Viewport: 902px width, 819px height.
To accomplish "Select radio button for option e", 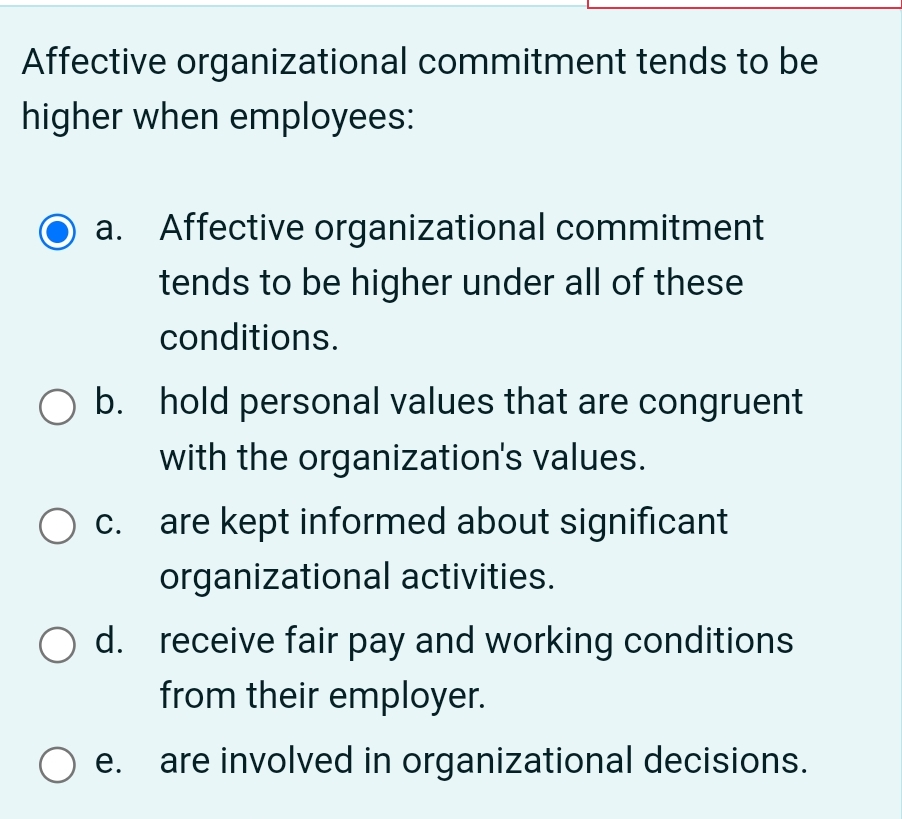I will pyautogui.click(x=57, y=766).
